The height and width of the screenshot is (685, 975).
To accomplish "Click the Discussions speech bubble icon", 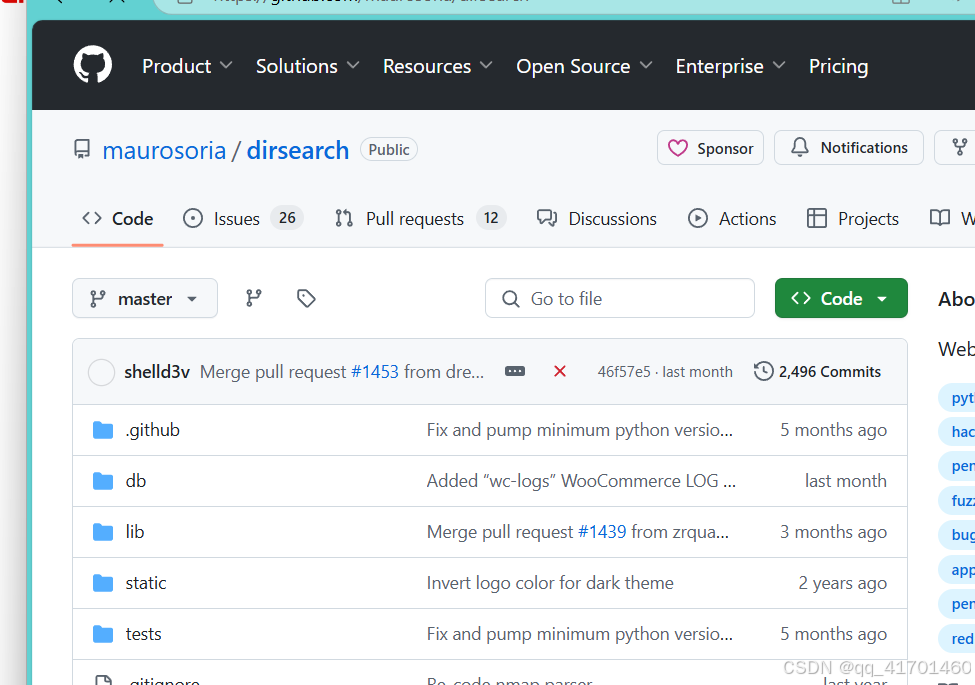I will pyautogui.click(x=547, y=219).
